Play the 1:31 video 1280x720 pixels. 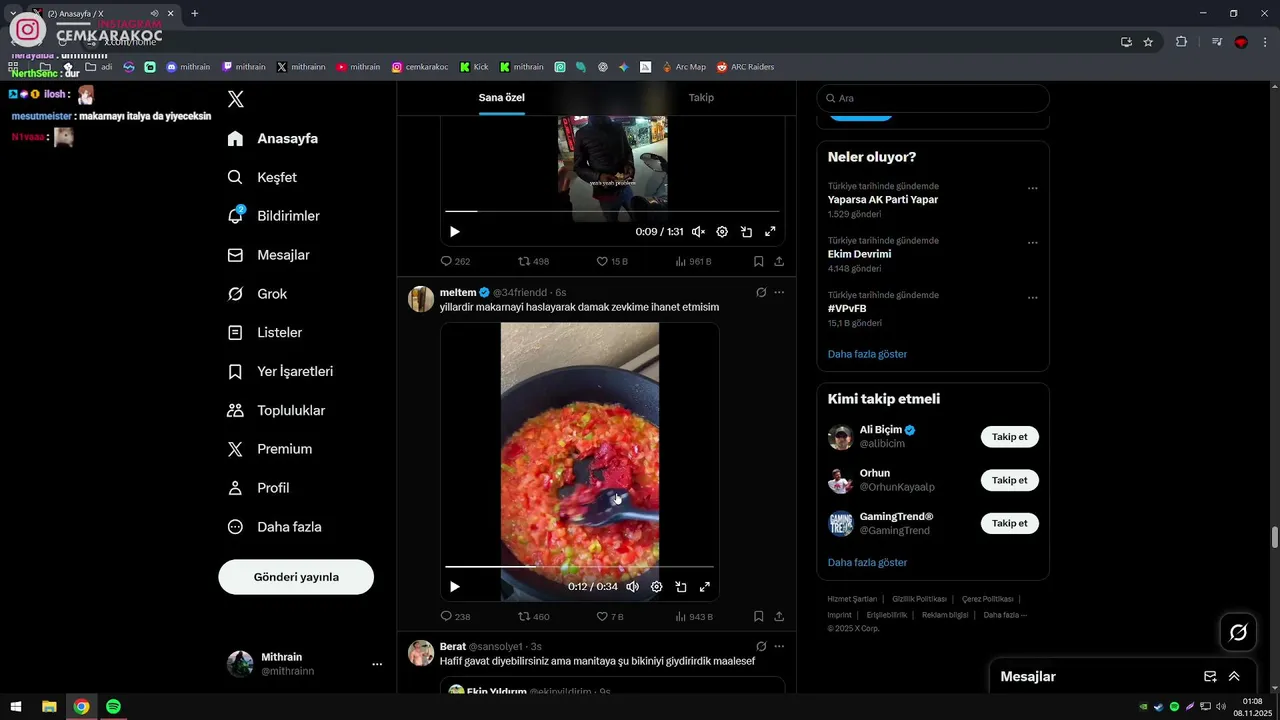(x=455, y=232)
